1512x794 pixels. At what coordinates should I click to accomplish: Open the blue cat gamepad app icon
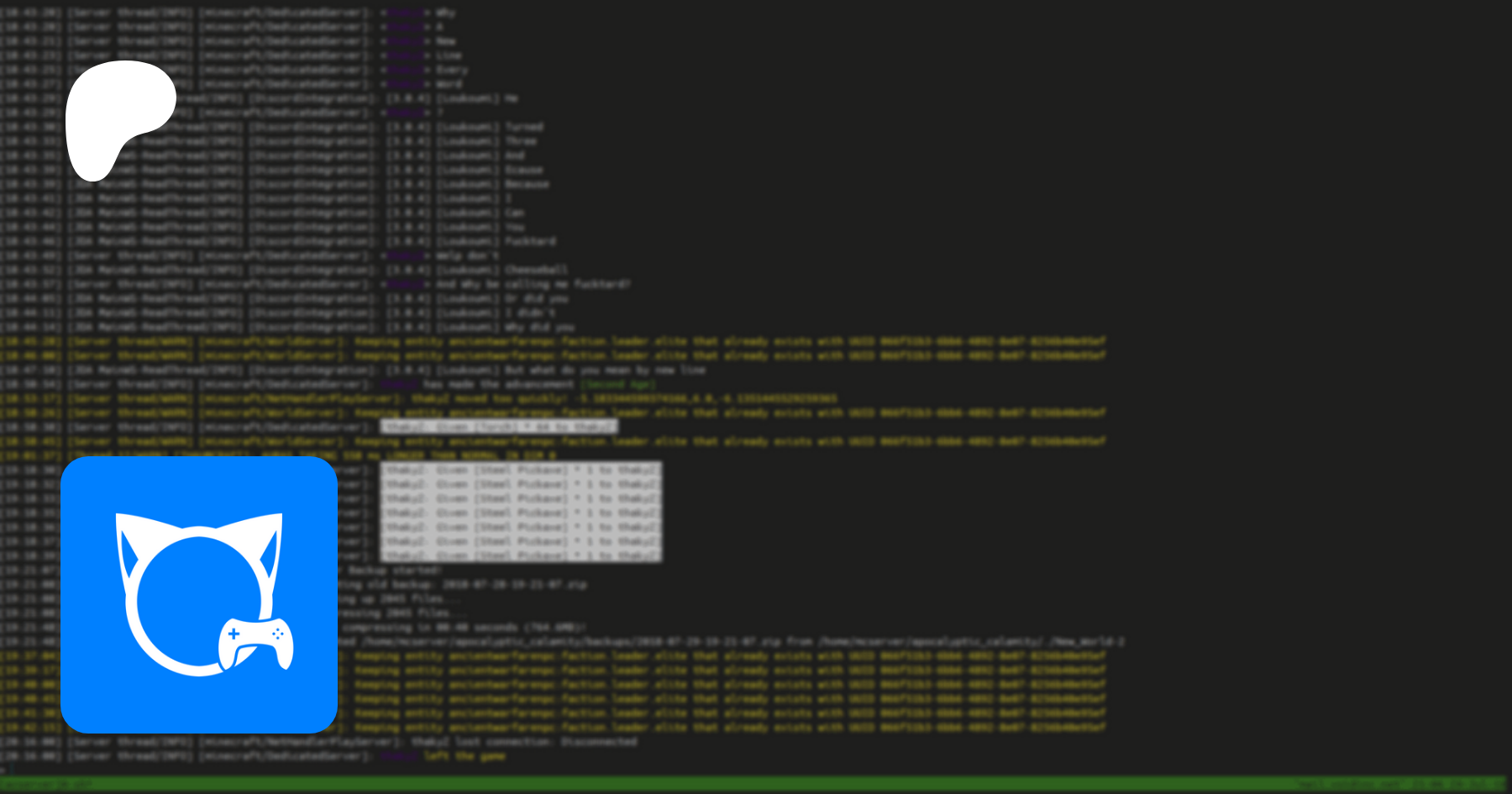tap(199, 595)
